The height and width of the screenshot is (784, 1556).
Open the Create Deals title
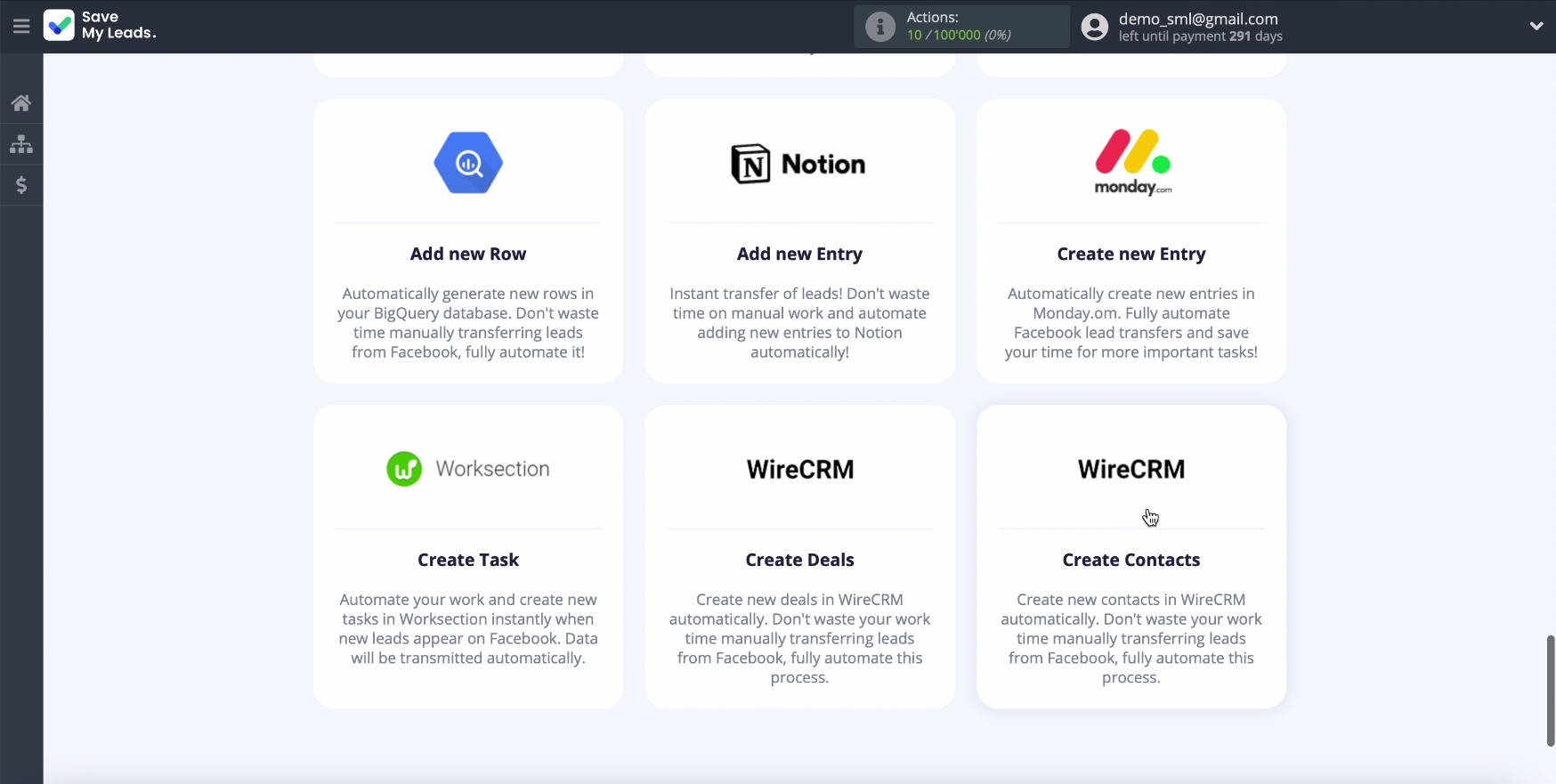click(799, 560)
